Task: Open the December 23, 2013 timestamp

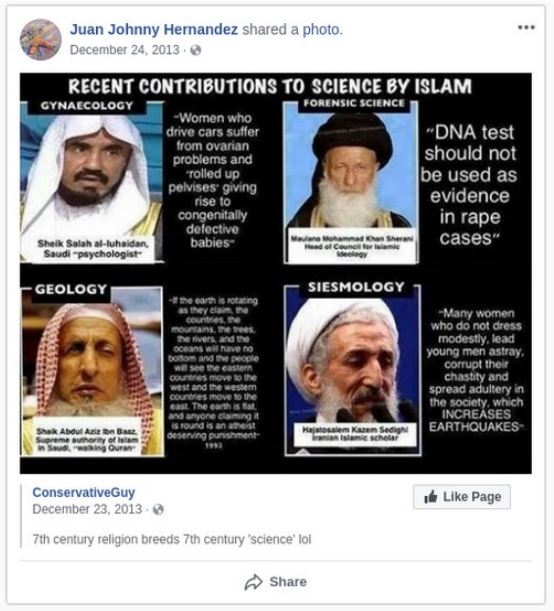Action: pyautogui.click(x=87, y=509)
